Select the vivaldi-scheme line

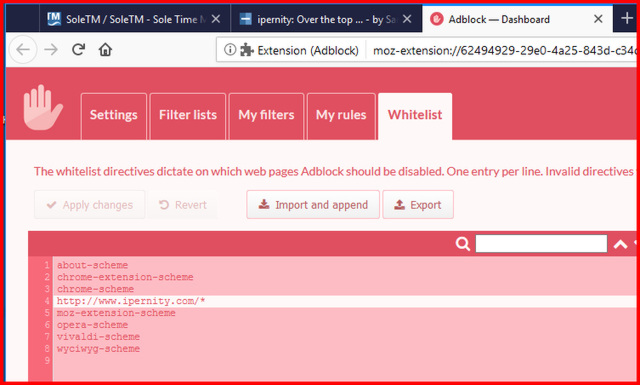[x=98, y=337]
